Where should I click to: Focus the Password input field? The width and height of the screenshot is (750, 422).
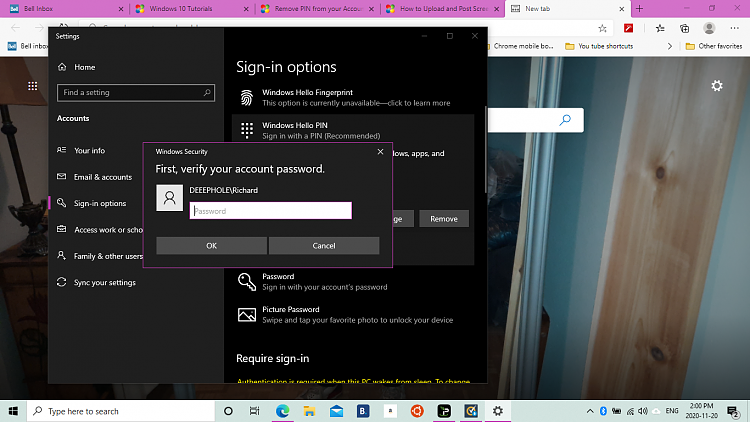271,211
